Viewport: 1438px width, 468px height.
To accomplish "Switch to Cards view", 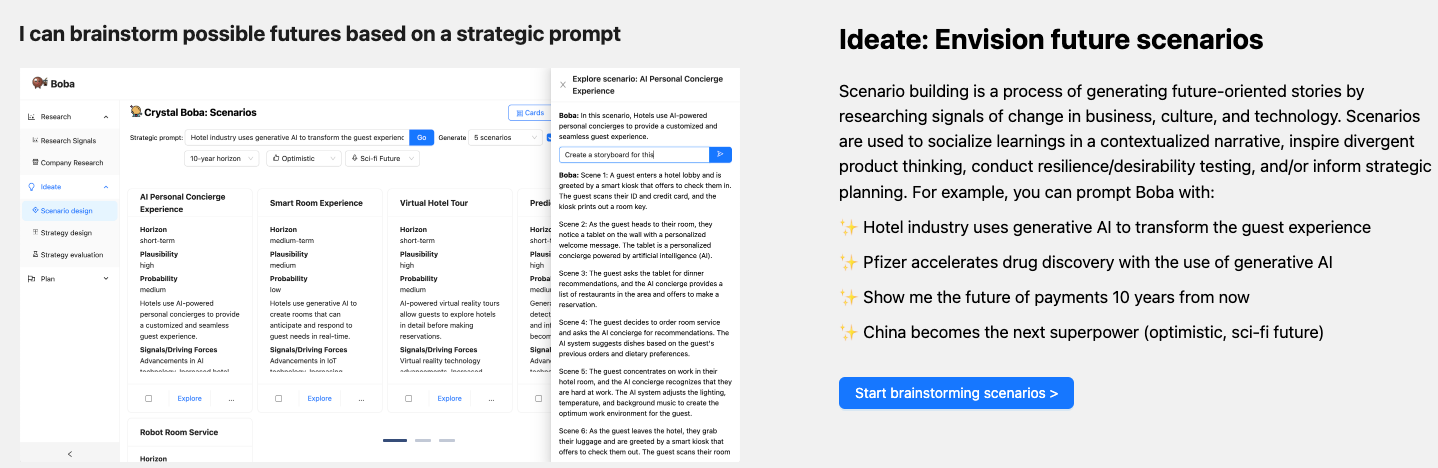I will (x=529, y=113).
